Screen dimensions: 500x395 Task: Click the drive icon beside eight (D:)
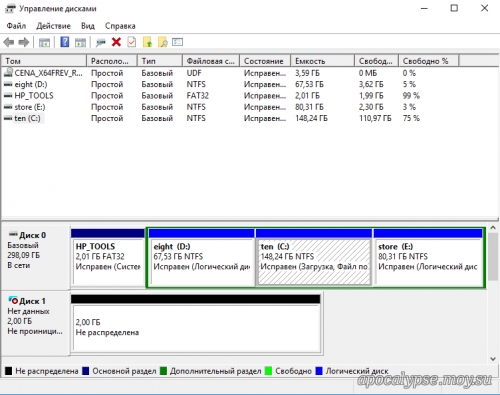coord(8,84)
